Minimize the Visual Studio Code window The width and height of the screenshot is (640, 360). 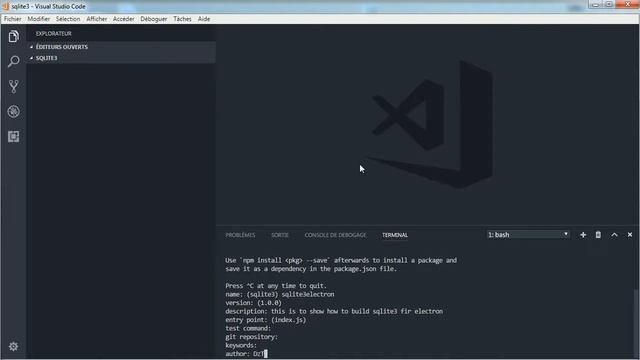[595, 4]
